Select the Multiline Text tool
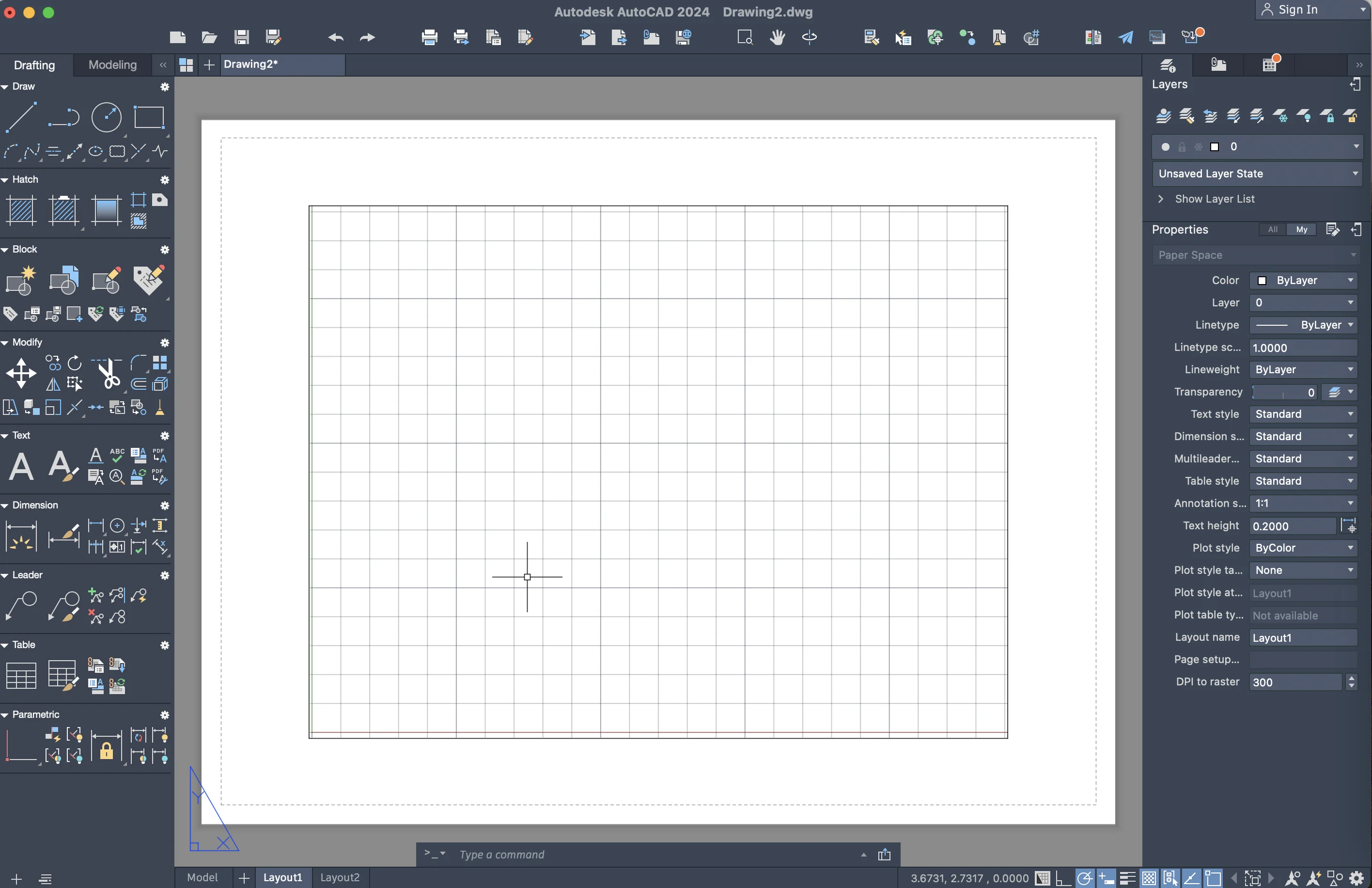This screenshot has width=1372, height=888. click(x=21, y=466)
